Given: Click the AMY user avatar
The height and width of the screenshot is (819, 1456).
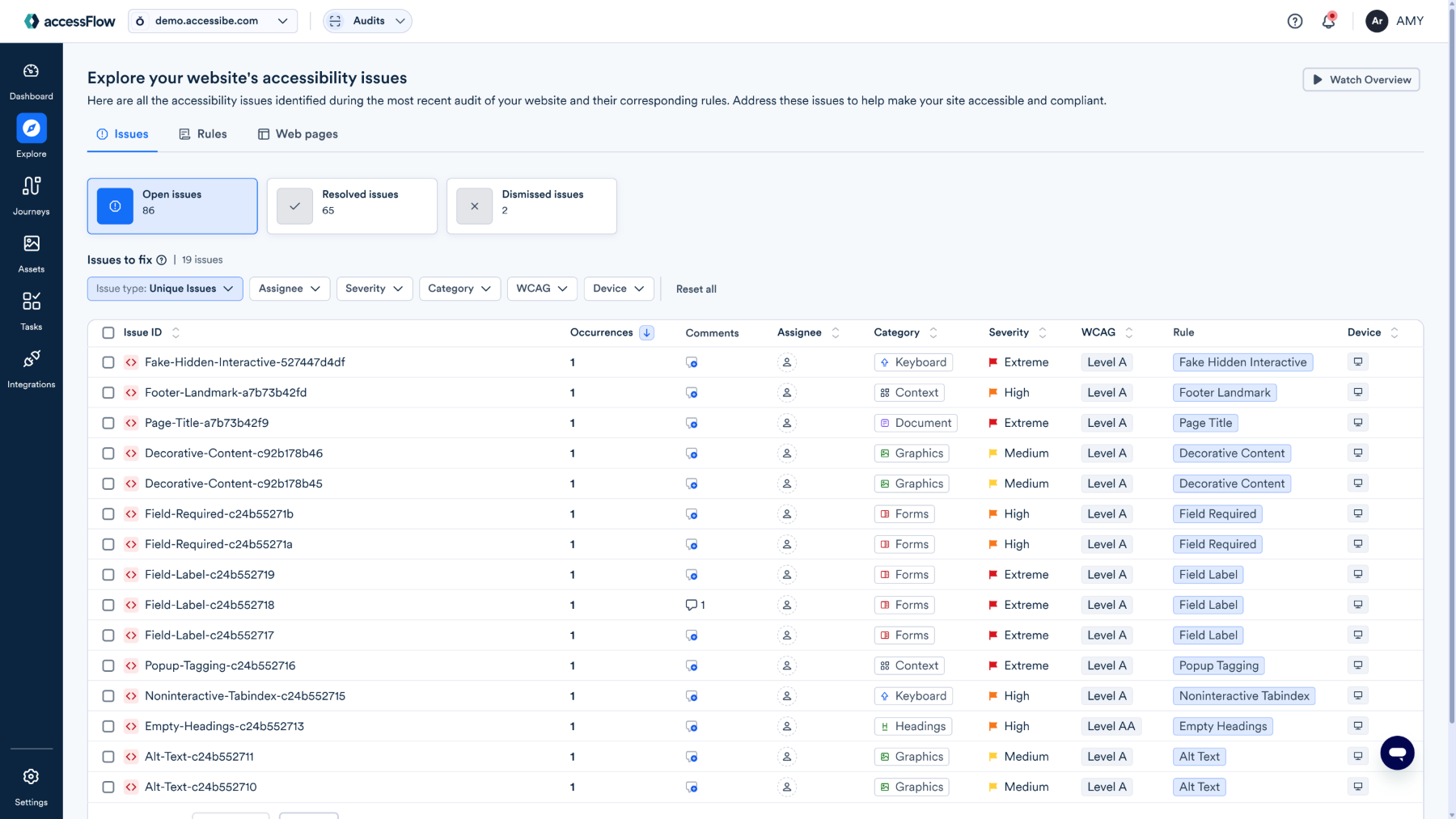Looking at the screenshot, I should tap(1377, 21).
